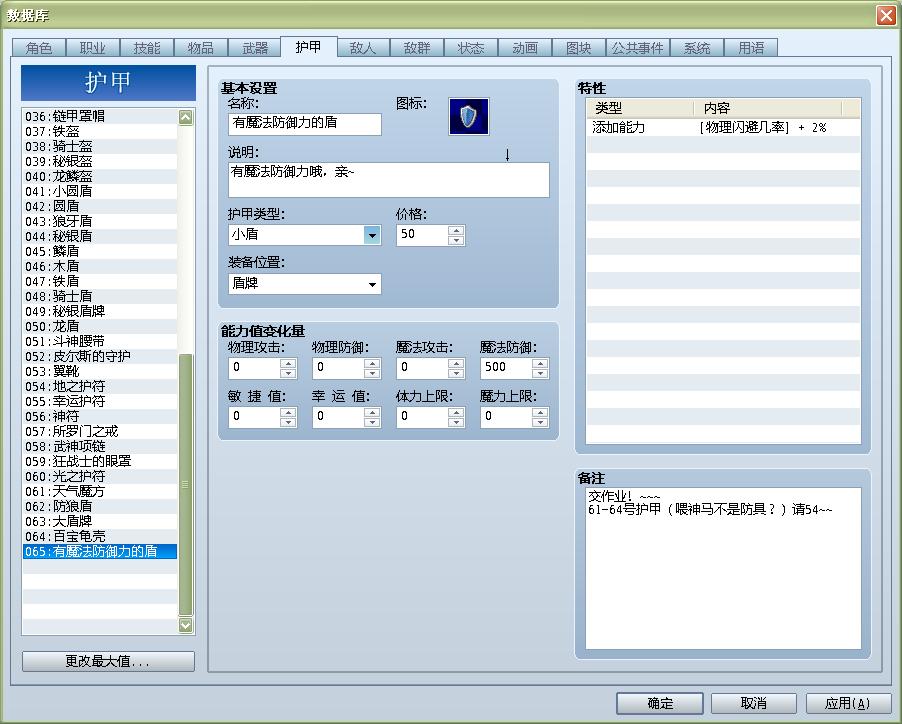Click the 确定 button
The image size is (902, 724).
click(659, 702)
